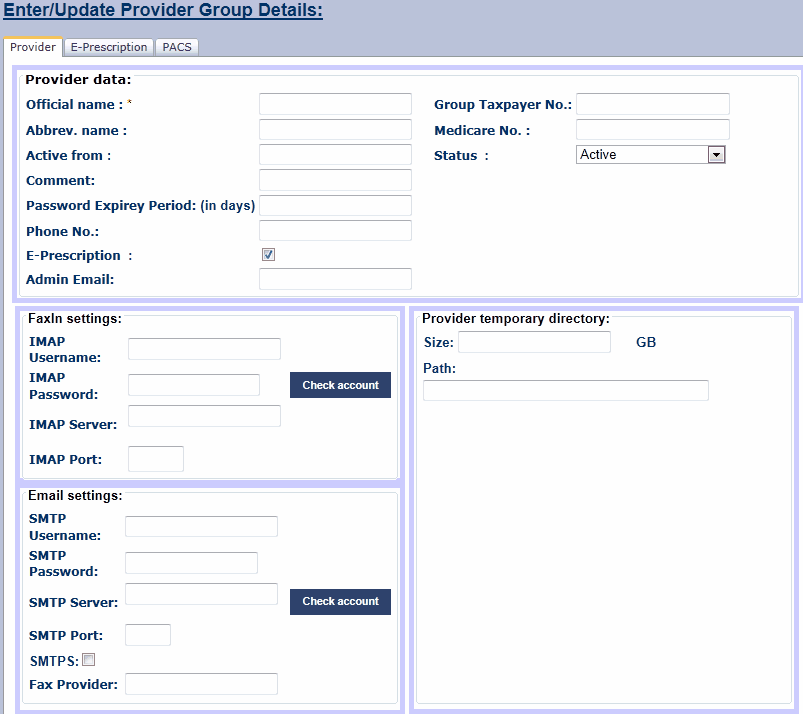Click the Medicare No. input box

point(652,130)
